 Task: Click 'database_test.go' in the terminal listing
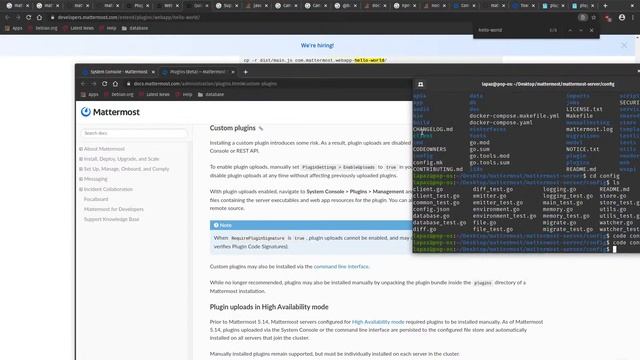pos(439,222)
